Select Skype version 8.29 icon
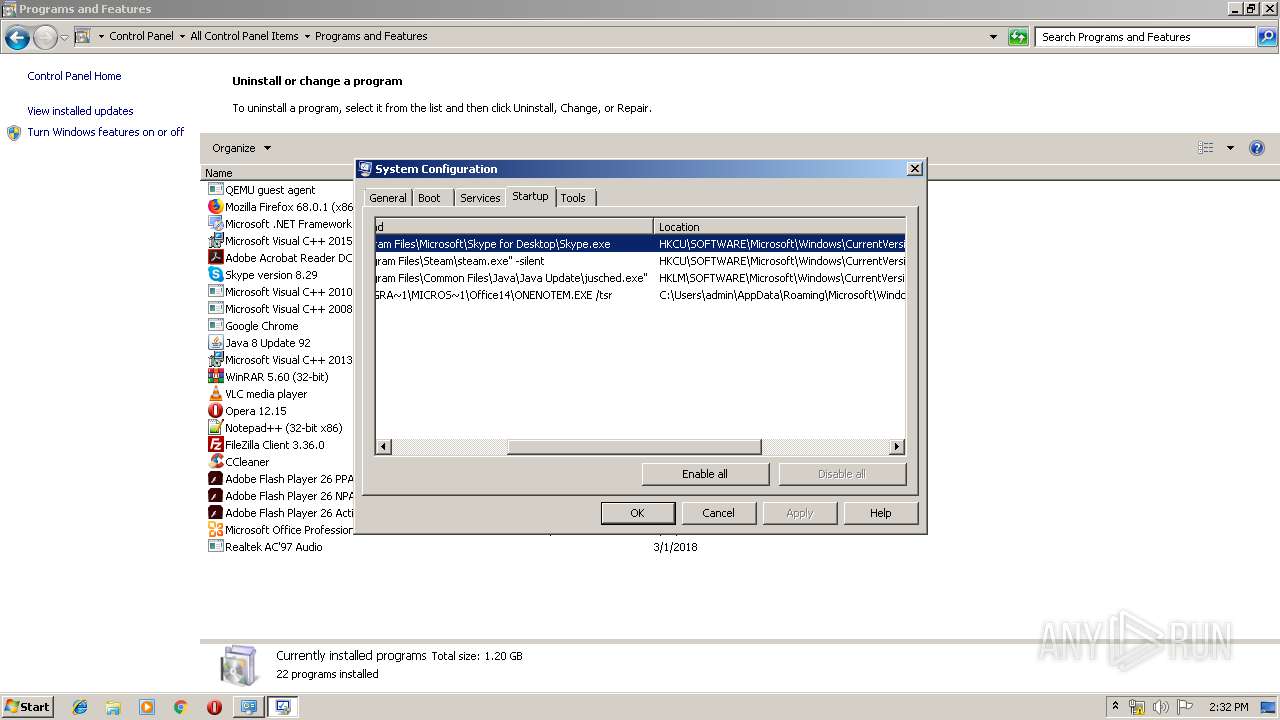This screenshot has width=1280, height=720. [x=215, y=274]
